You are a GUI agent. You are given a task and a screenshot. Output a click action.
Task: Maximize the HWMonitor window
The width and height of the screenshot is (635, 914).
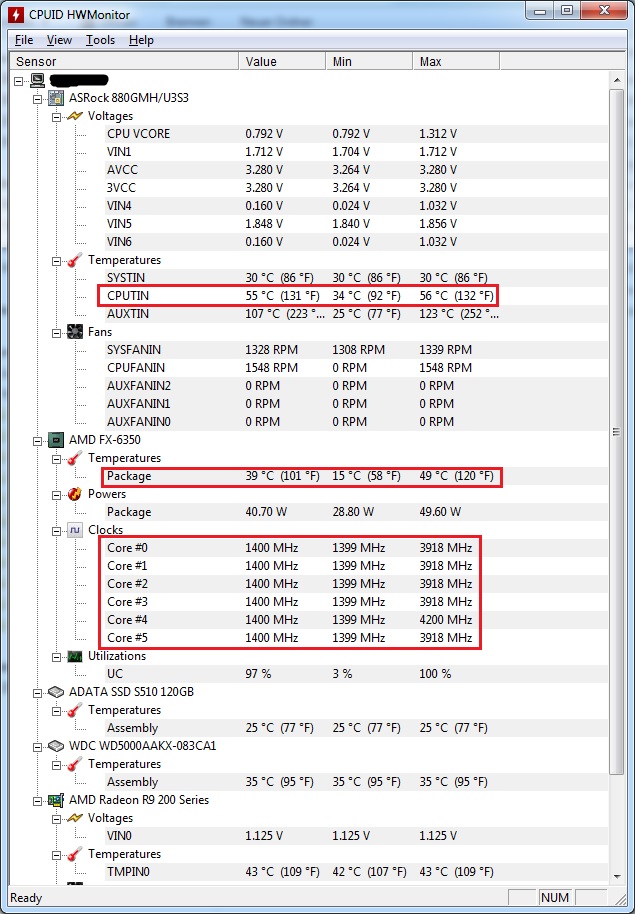(x=567, y=10)
